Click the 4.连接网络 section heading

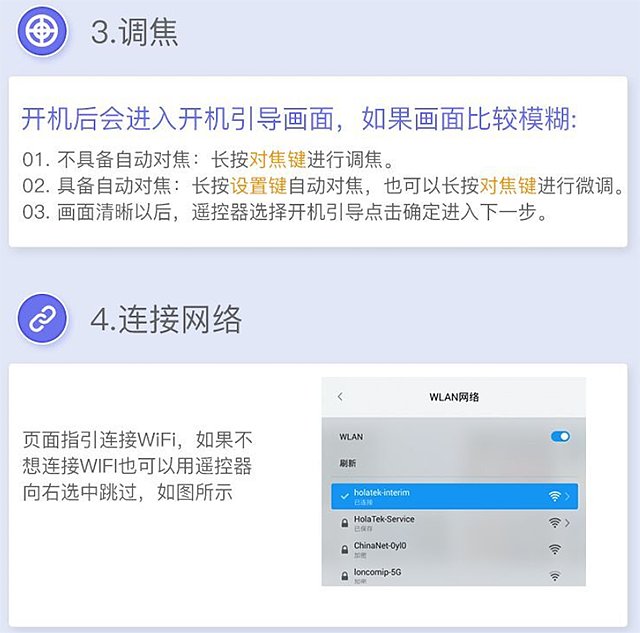166,319
